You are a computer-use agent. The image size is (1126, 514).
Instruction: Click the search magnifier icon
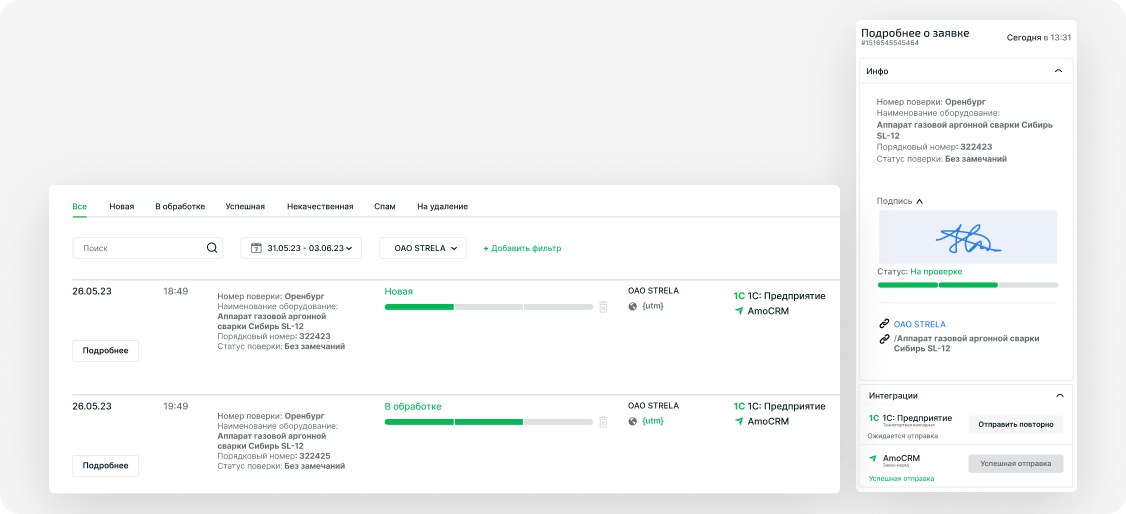pyautogui.click(x=212, y=248)
